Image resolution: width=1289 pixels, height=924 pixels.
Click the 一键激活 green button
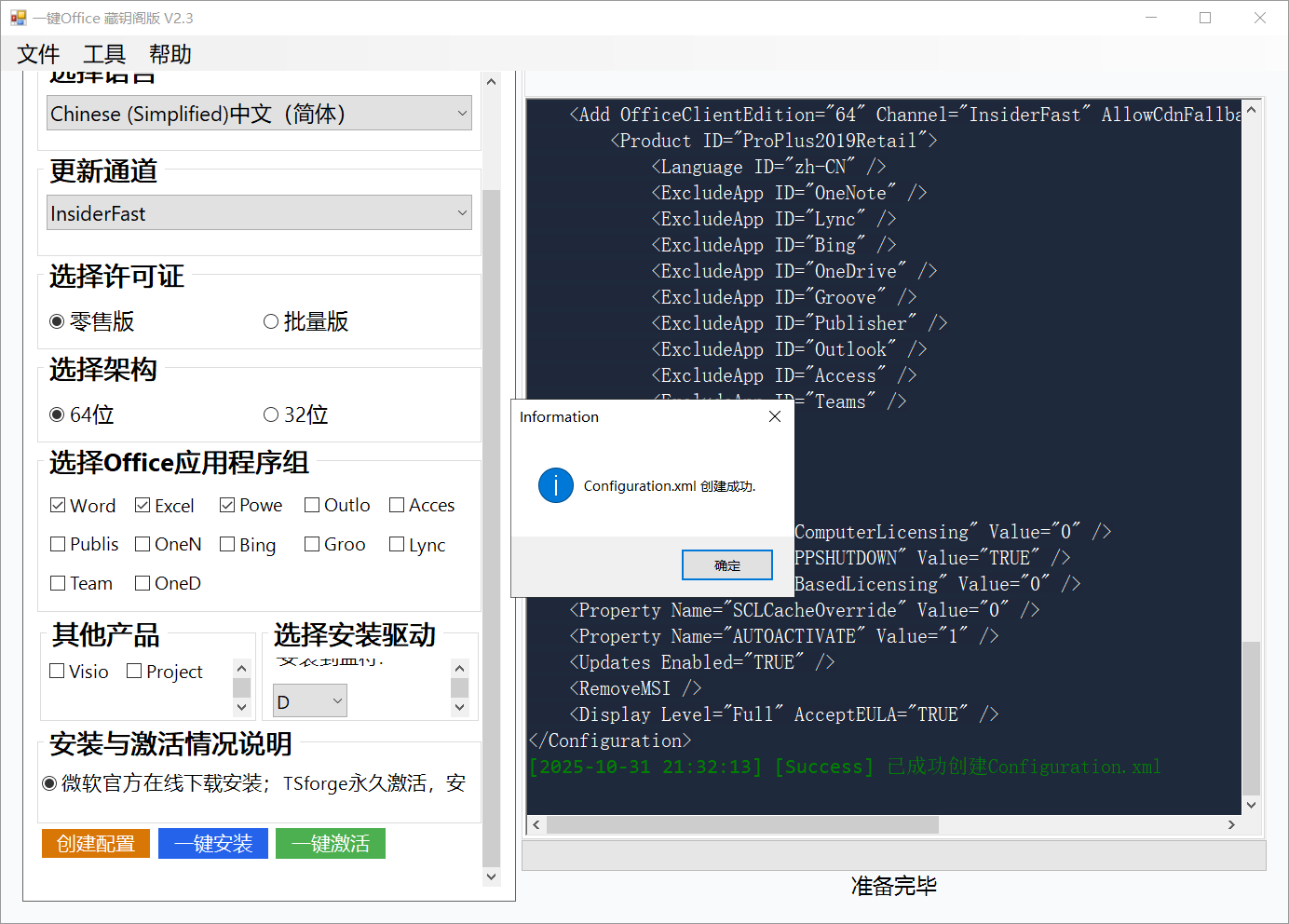(331, 843)
